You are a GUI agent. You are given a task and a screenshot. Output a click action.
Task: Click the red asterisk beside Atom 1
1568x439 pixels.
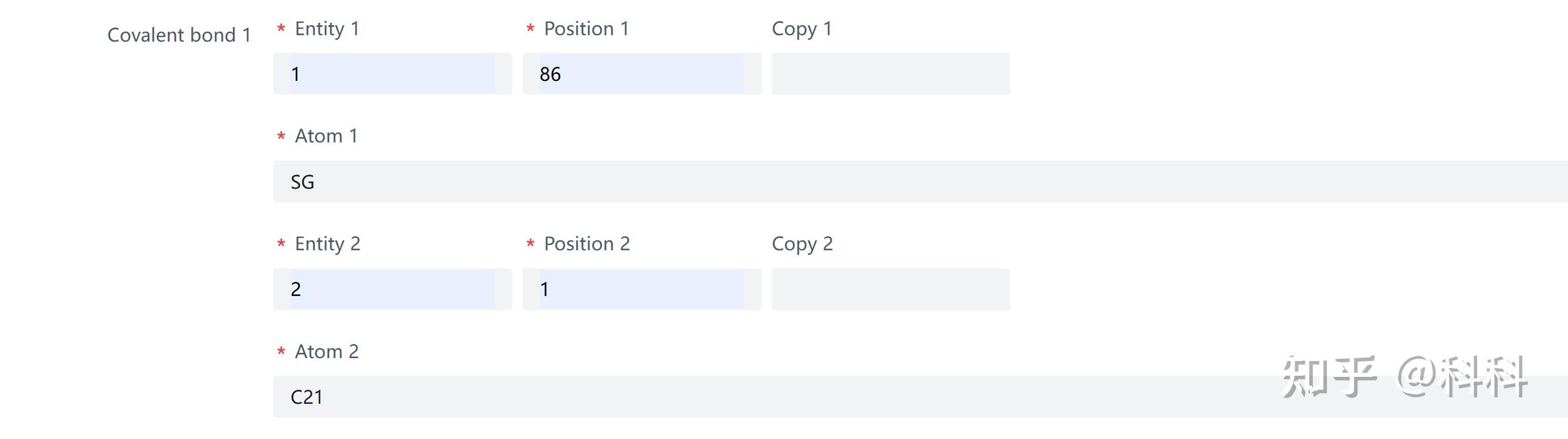point(281,136)
